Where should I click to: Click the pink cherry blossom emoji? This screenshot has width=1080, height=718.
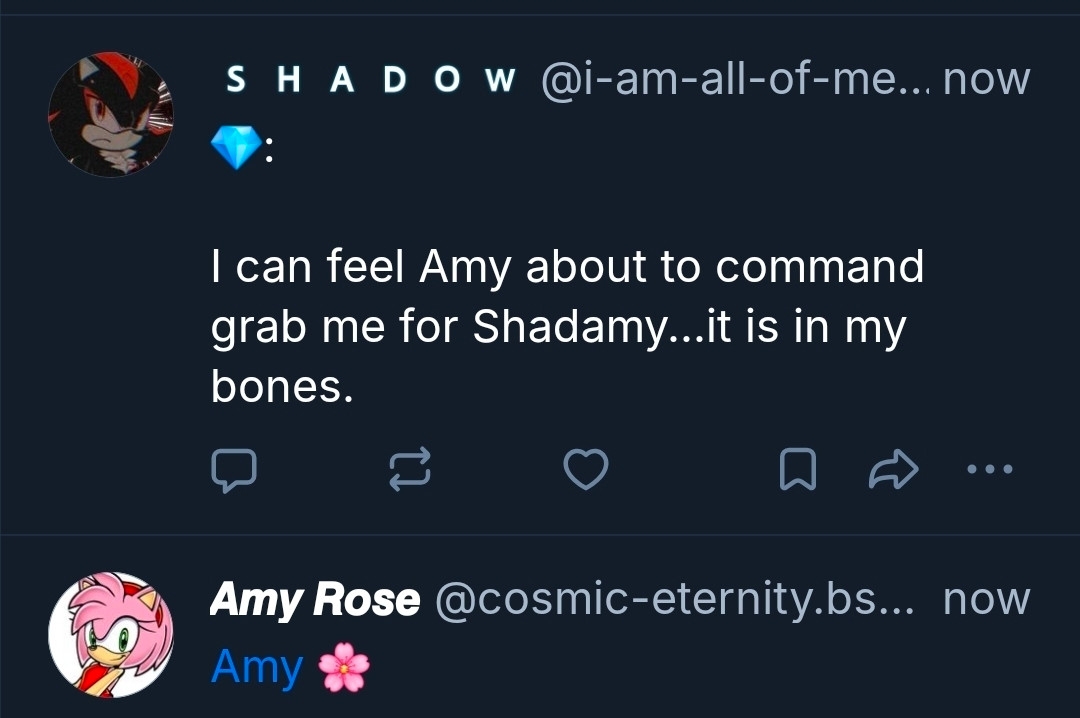point(345,667)
